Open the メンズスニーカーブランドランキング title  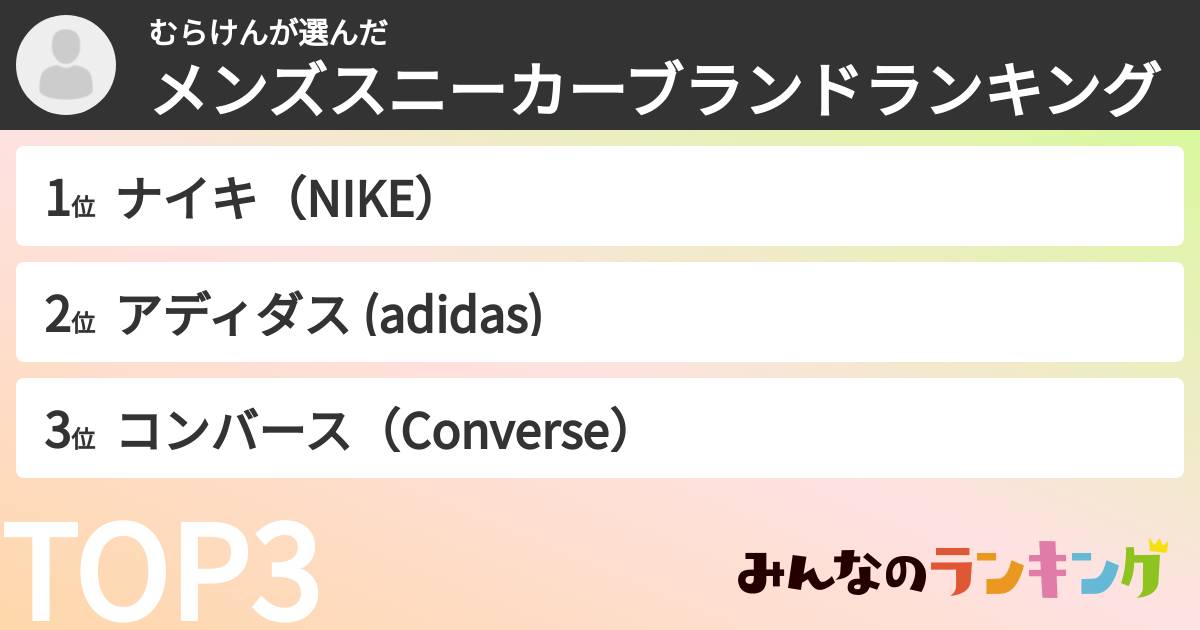(x=656, y=92)
